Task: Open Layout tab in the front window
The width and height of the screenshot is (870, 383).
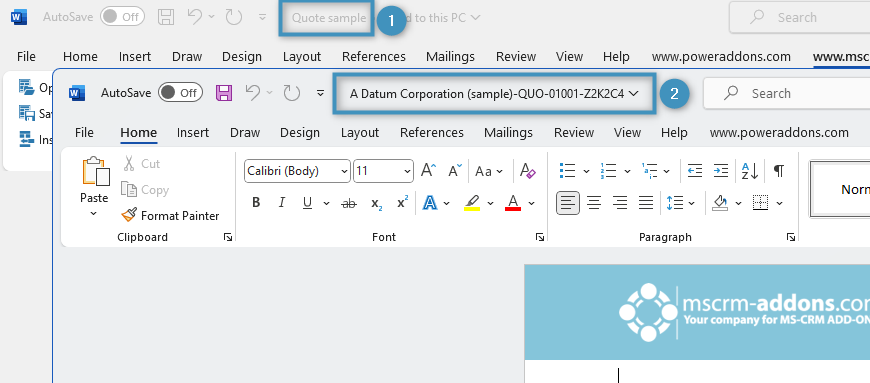Action: coord(360,133)
